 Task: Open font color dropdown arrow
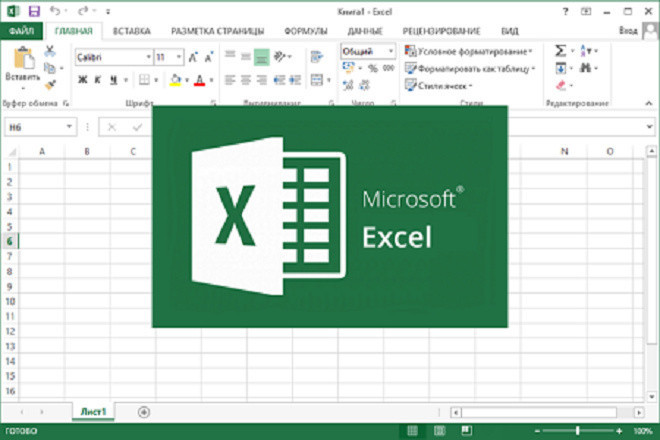[x=211, y=80]
